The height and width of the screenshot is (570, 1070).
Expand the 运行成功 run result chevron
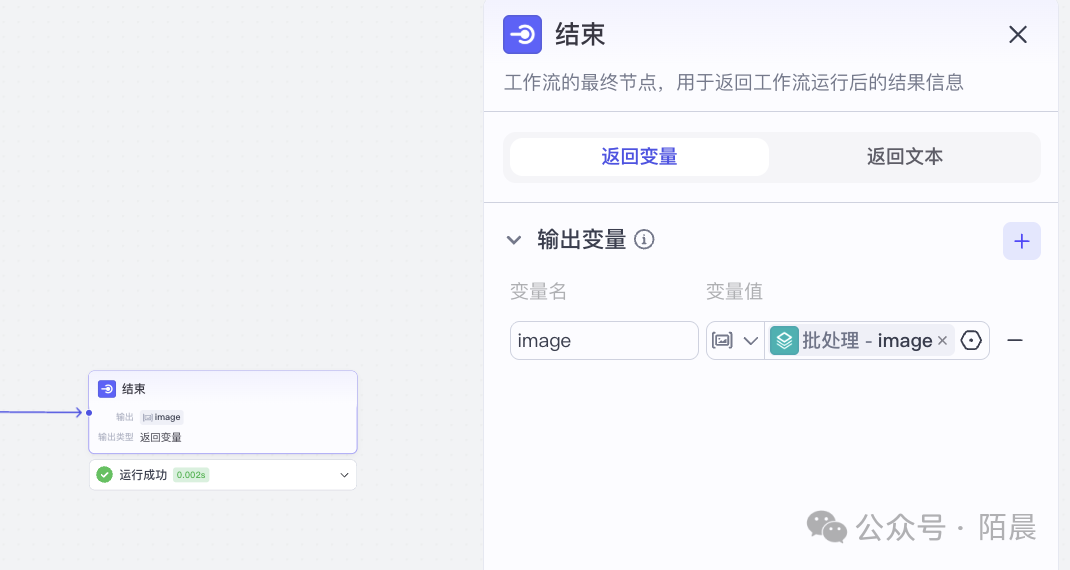coord(344,475)
